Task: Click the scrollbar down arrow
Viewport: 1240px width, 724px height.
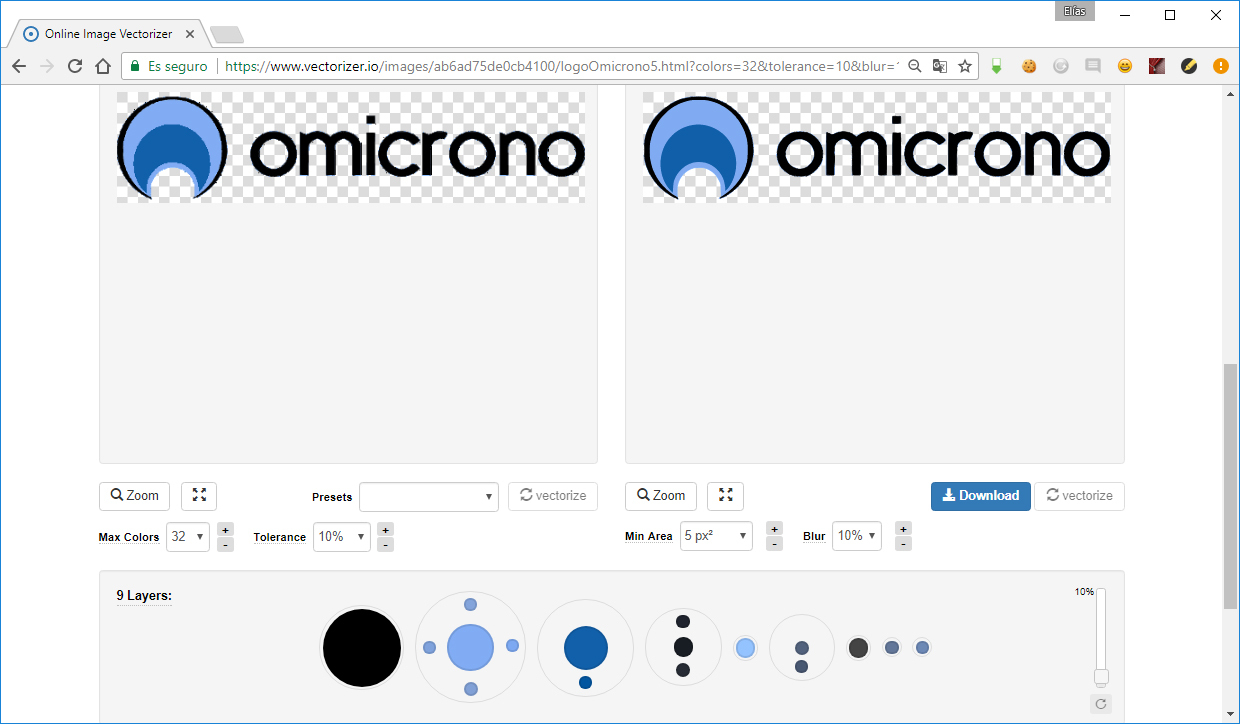Action: pos(1230,715)
